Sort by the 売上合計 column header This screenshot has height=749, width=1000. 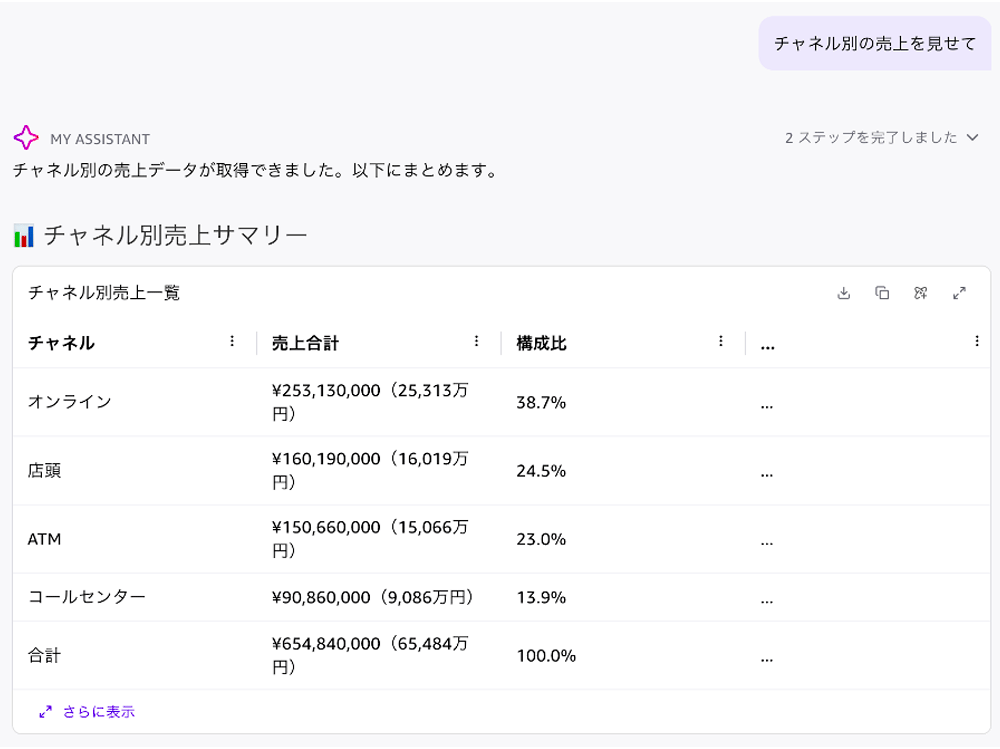point(305,343)
